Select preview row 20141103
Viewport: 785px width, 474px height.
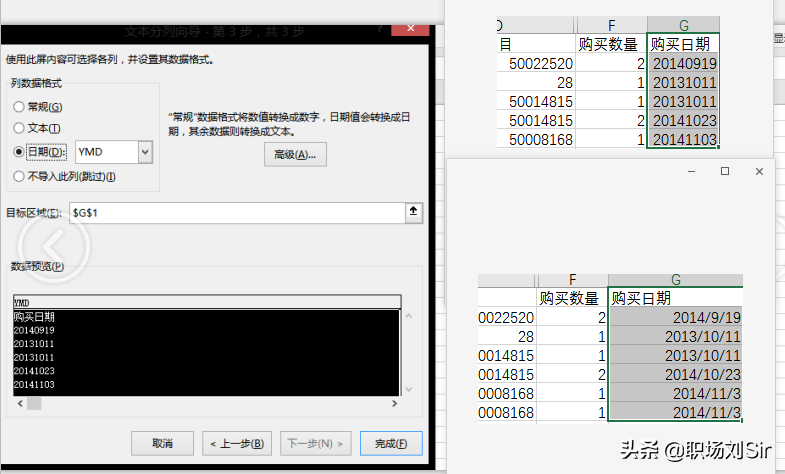click(x=34, y=384)
